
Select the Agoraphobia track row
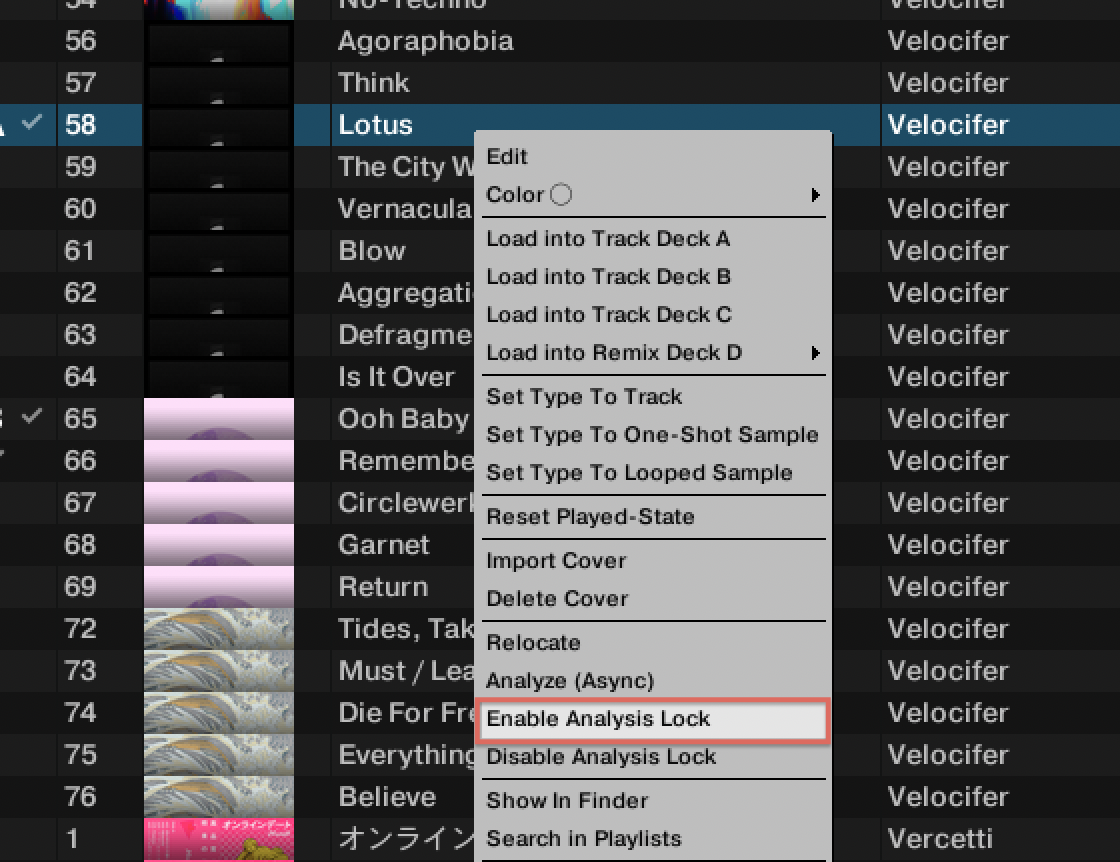560,41
